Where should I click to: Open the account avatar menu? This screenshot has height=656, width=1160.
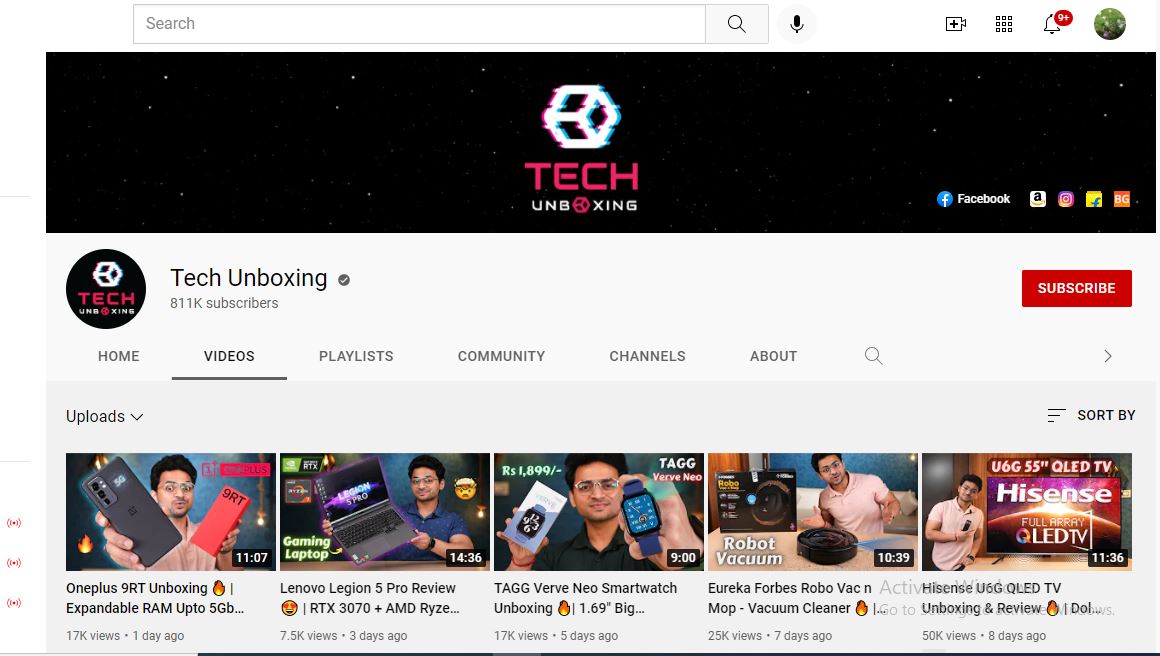click(x=1110, y=24)
